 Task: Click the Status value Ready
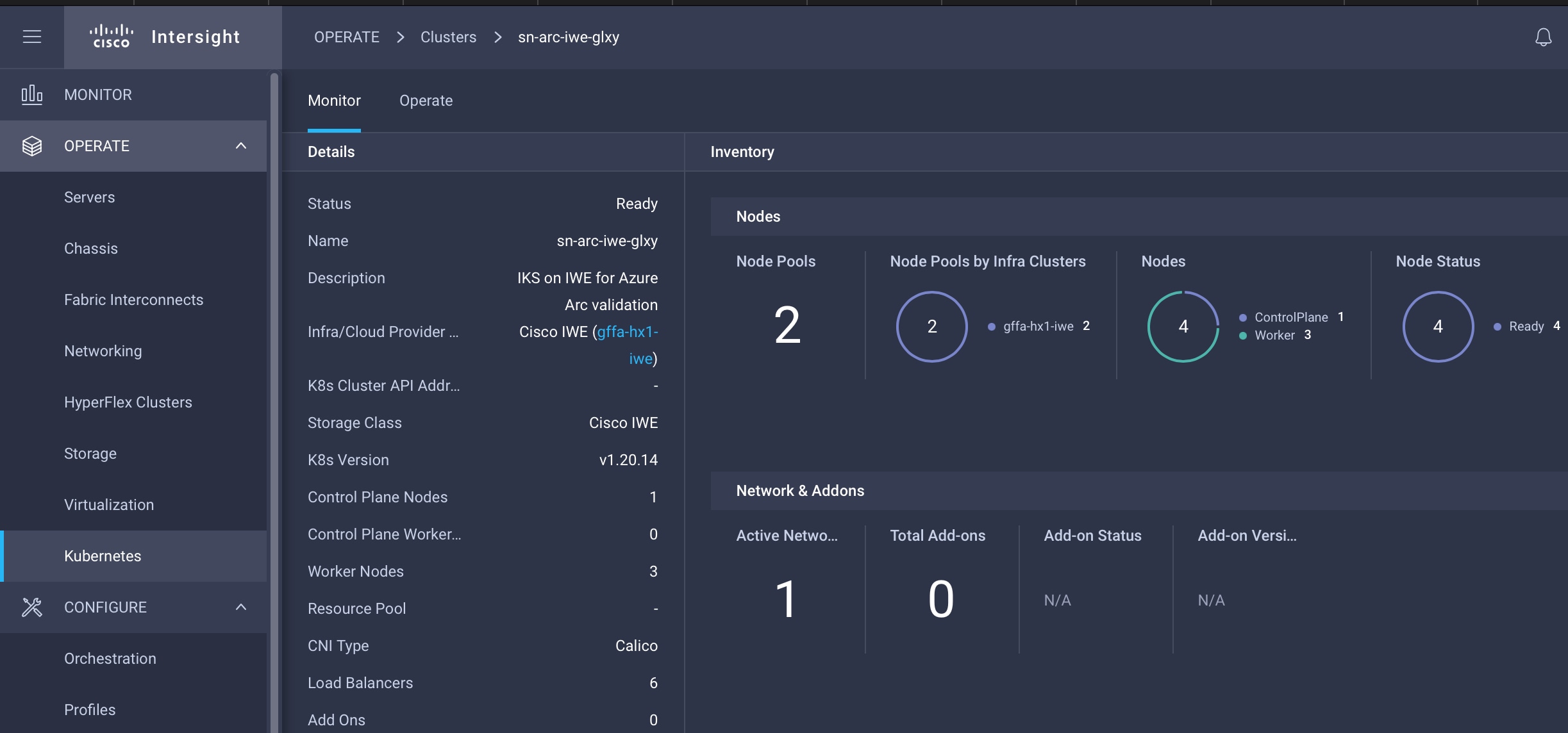click(x=637, y=203)
